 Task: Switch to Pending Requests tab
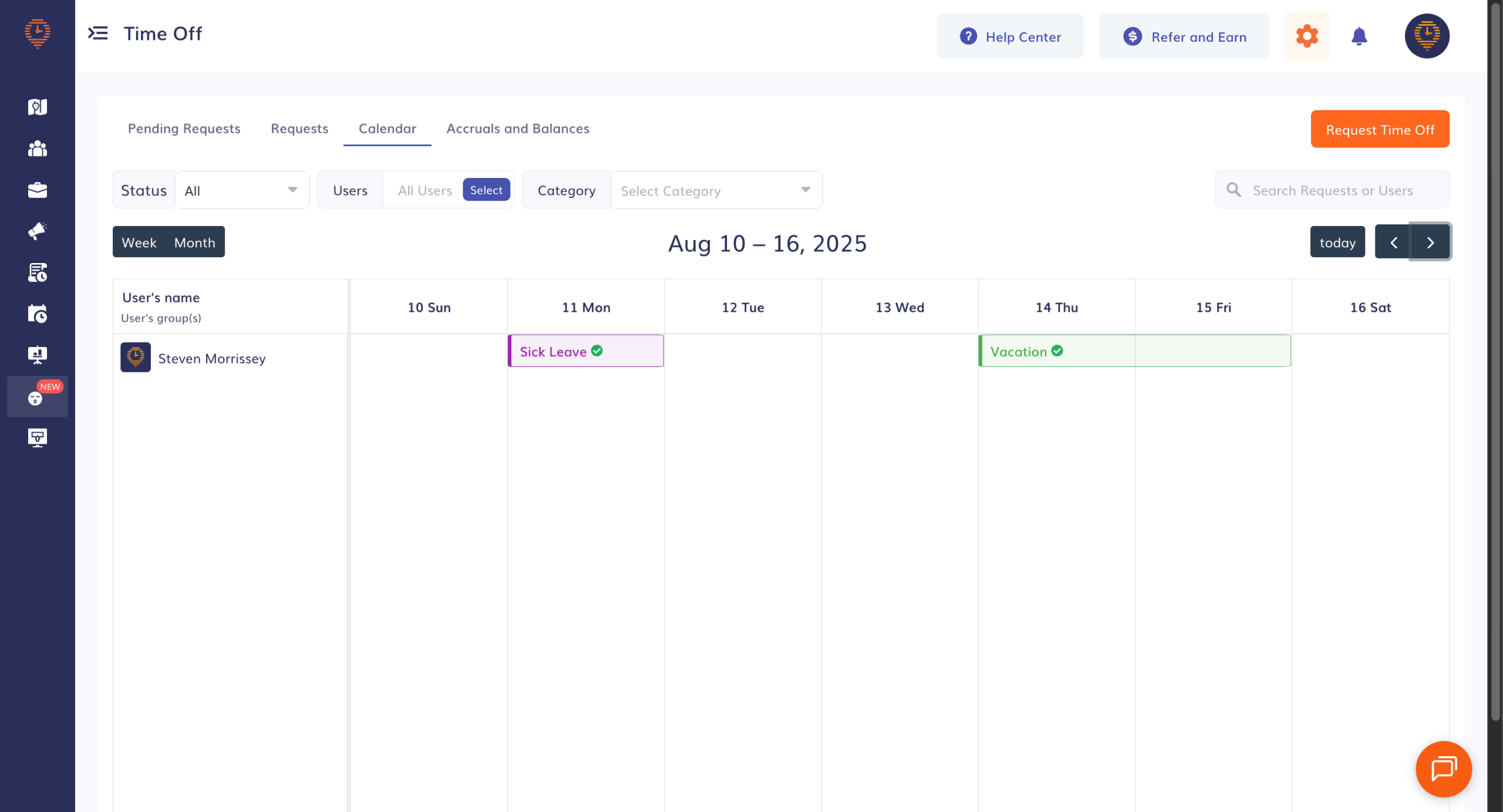pyautogui.click(x=184, y=129)
